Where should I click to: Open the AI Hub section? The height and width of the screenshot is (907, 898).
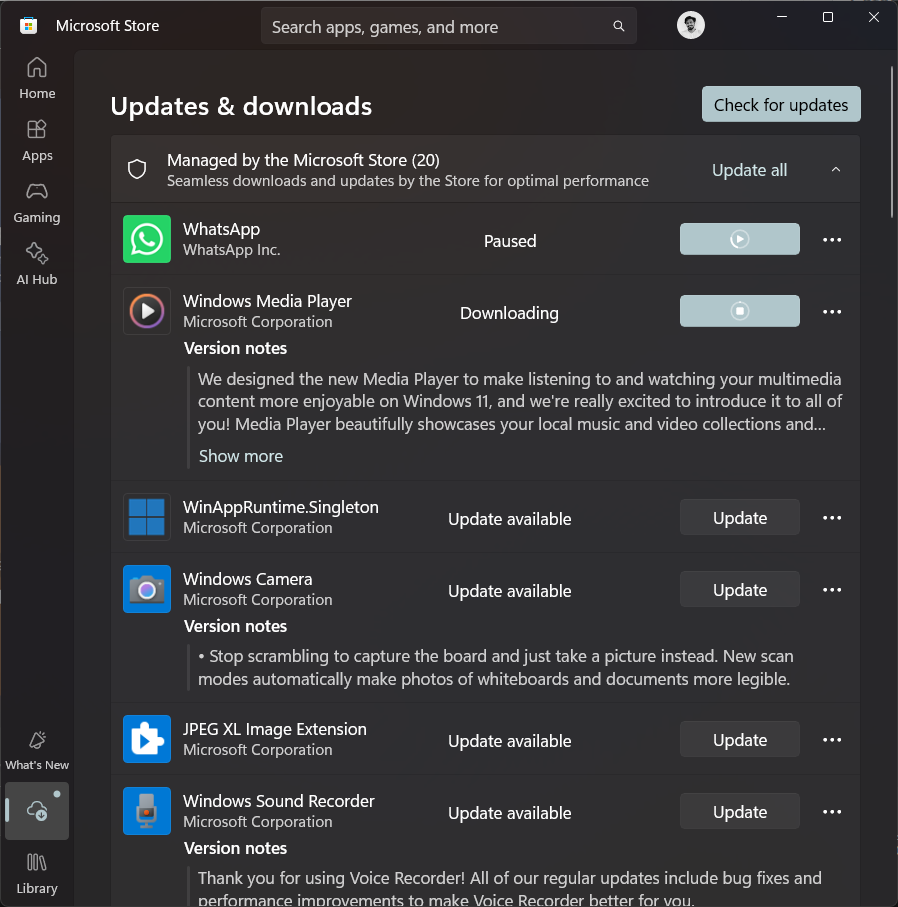37,264
